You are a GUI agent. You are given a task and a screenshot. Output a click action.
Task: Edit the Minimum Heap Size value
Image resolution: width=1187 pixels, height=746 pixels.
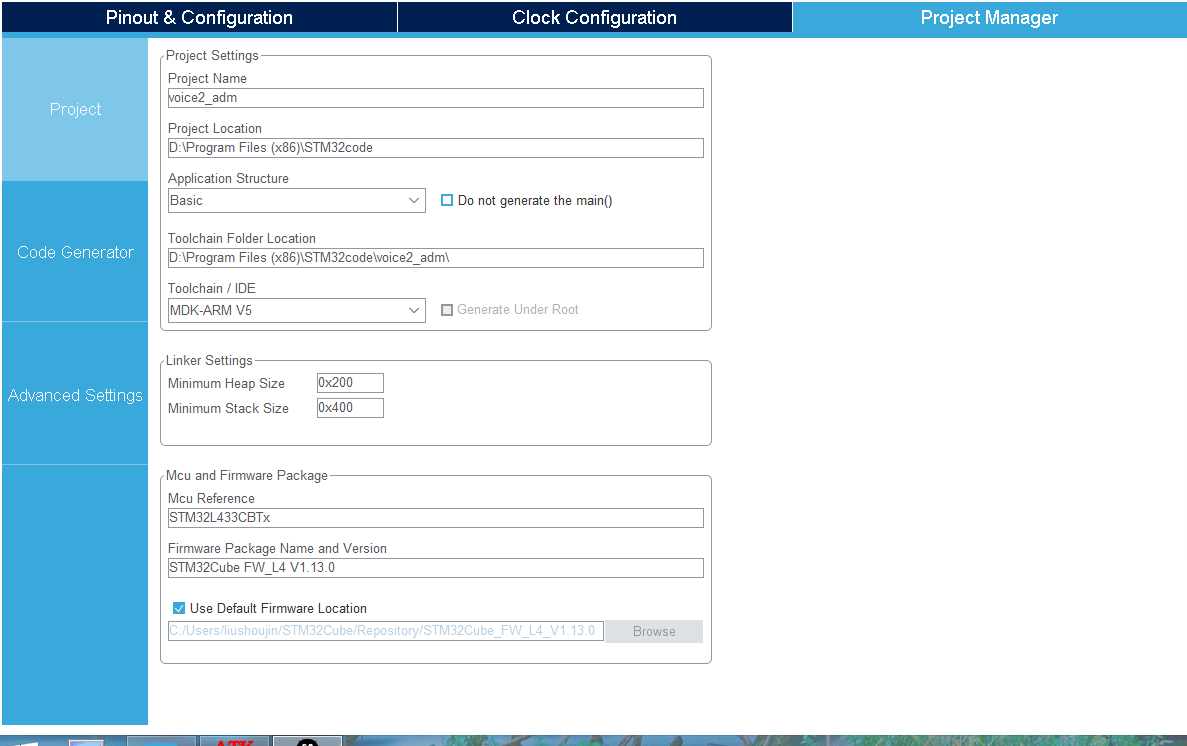(x=350, y=383)
